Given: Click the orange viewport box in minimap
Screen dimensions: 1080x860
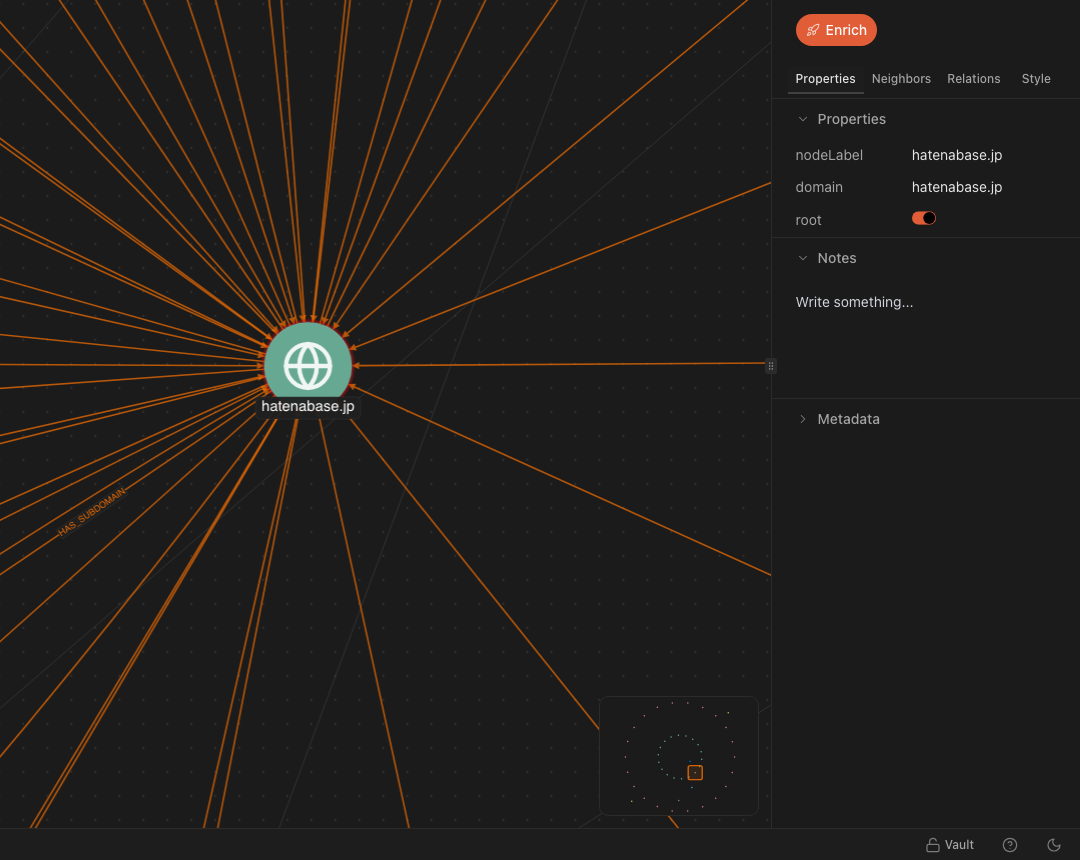Looking at the screenshot, I should [x=695, y=773].
